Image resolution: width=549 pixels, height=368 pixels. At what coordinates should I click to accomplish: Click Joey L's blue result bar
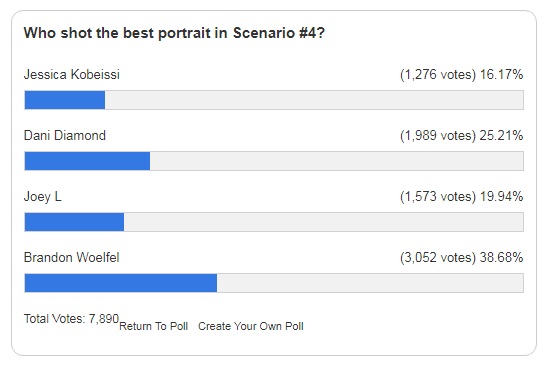tap(74, 222)
